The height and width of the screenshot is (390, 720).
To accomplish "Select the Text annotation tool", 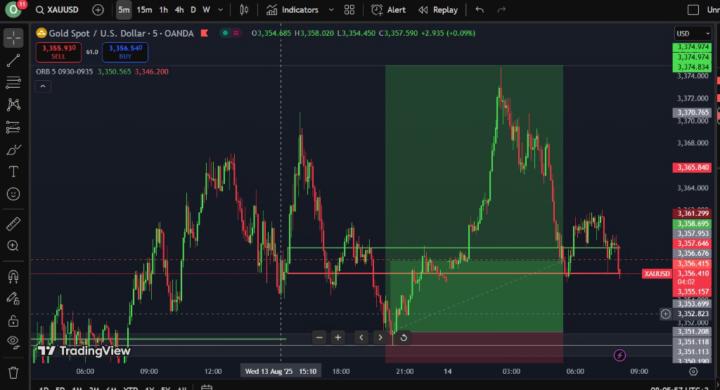I will pos(13,172).
